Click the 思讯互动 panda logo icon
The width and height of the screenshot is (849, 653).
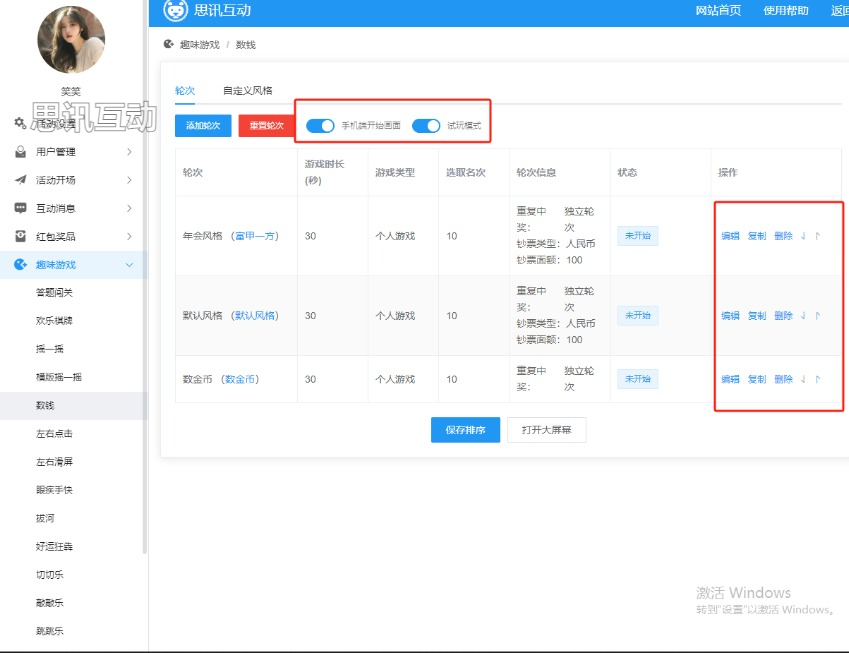tap(175, 10)
